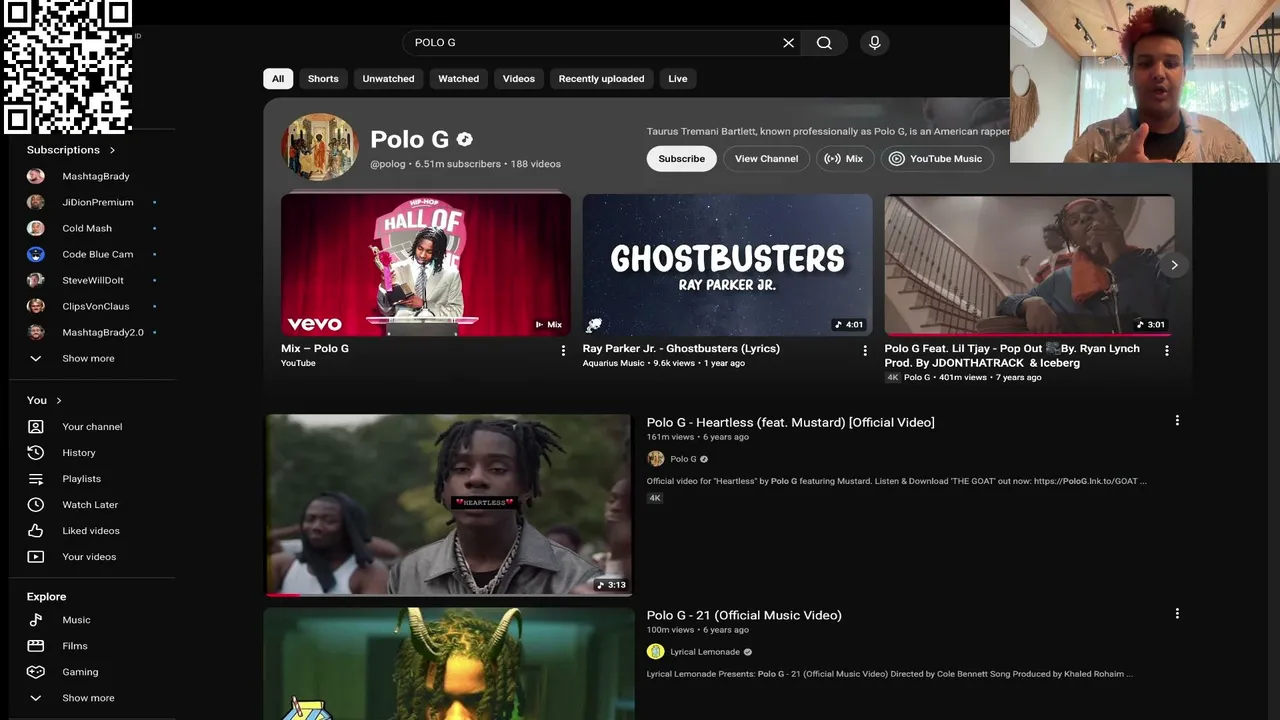Click the History clock icon
Image resolution: width=1280 pixels, height=720 pixels.
click(36, 452)
